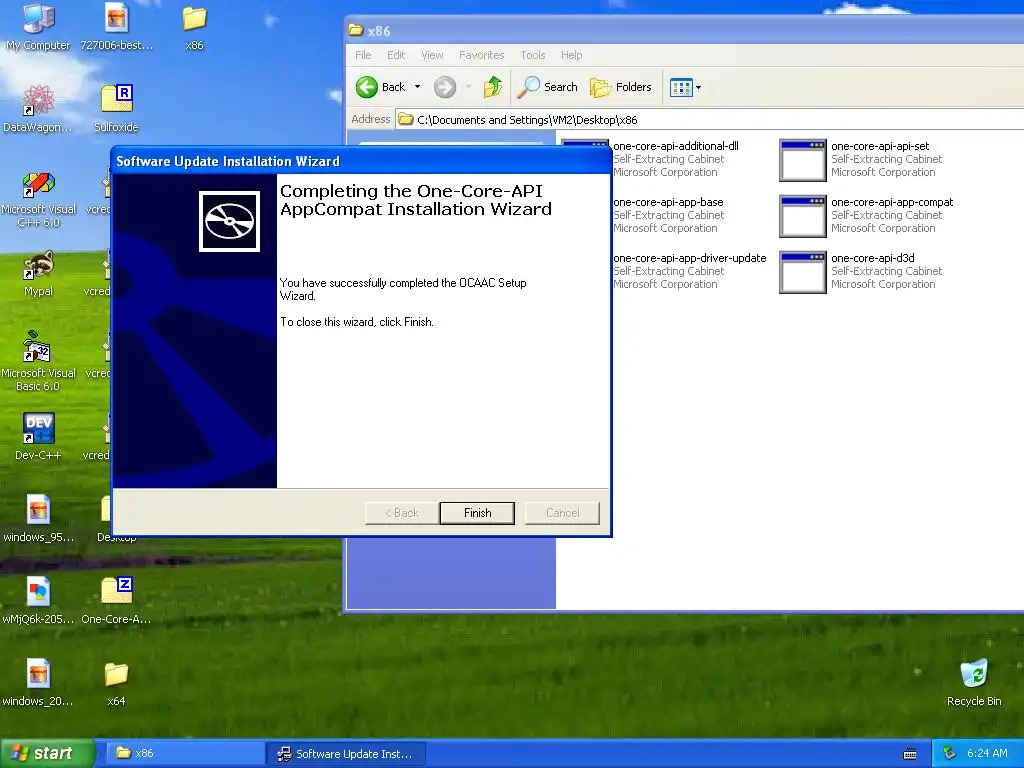Expand Forward history dropdown arrow
Image resolution: width=1024 pixels, height=768 pixels.
pyautogui.click(x=468, y=87)
